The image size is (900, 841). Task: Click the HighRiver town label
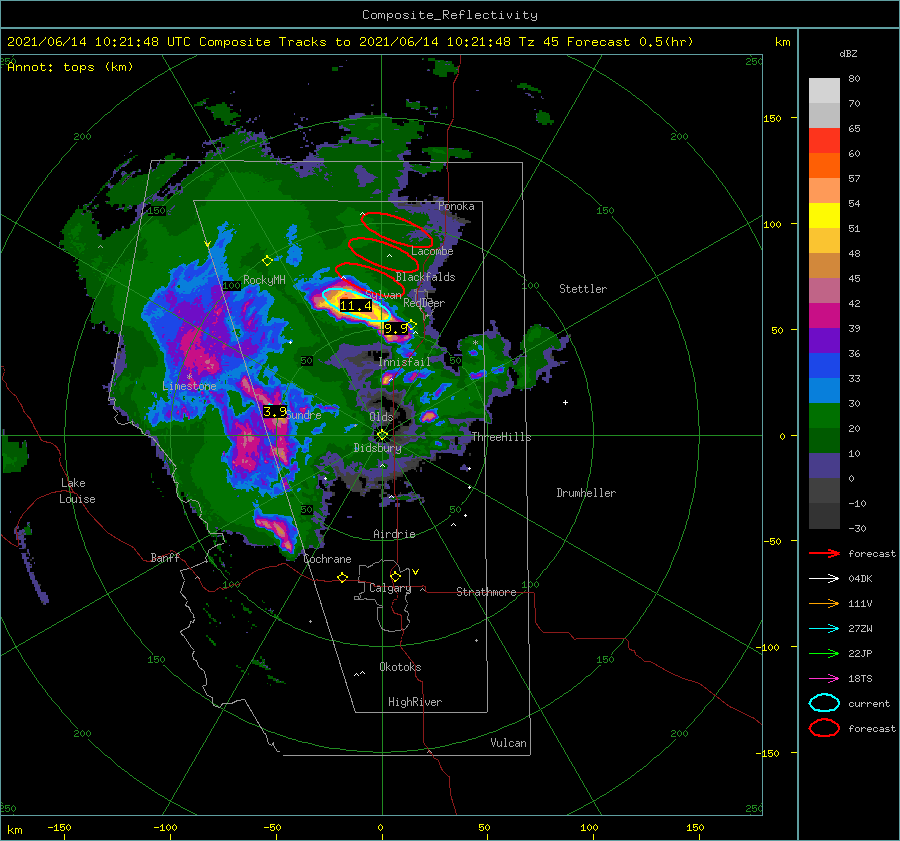415,702
